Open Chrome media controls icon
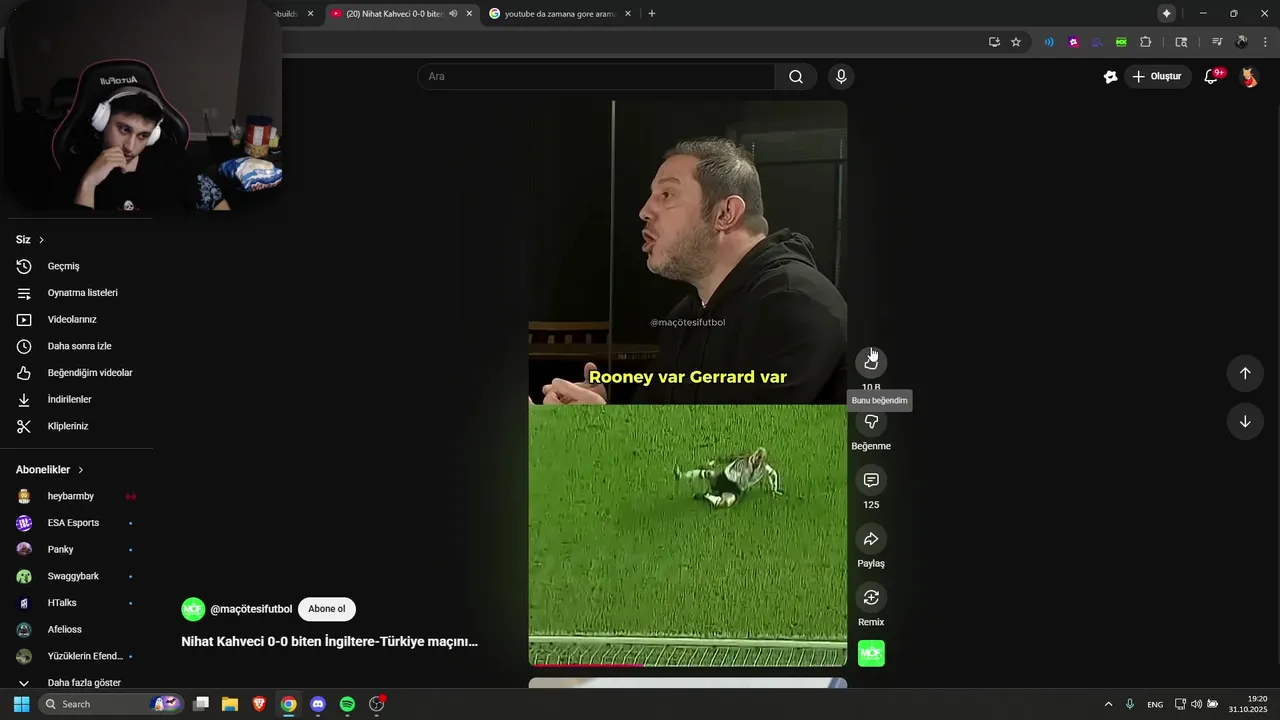Image resolution: width=1280 pixels, height=720 pixels. (x=1217, y=42)
